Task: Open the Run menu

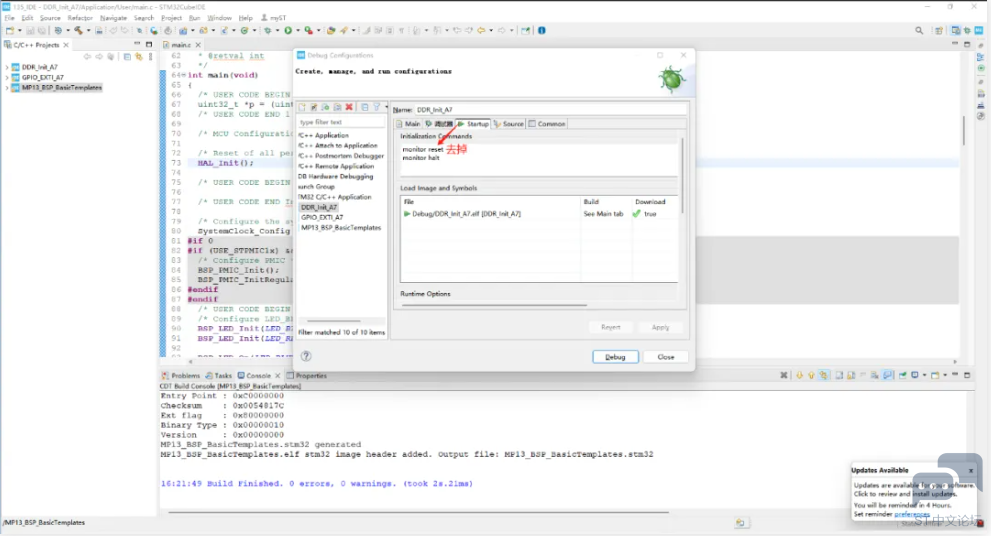Action: 194,18
